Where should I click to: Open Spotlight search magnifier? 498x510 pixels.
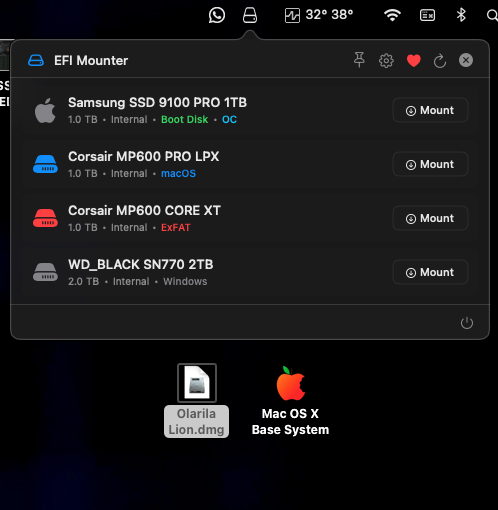tap(492, 16)
